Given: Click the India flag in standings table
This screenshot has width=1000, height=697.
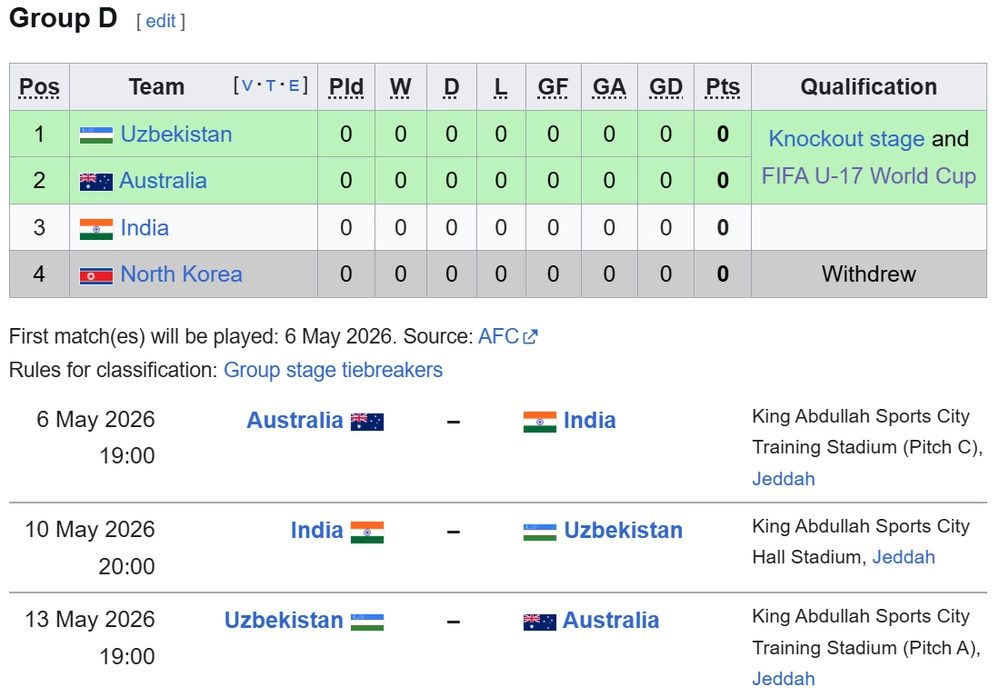Looking at the screenshot, I should point(96,229).
